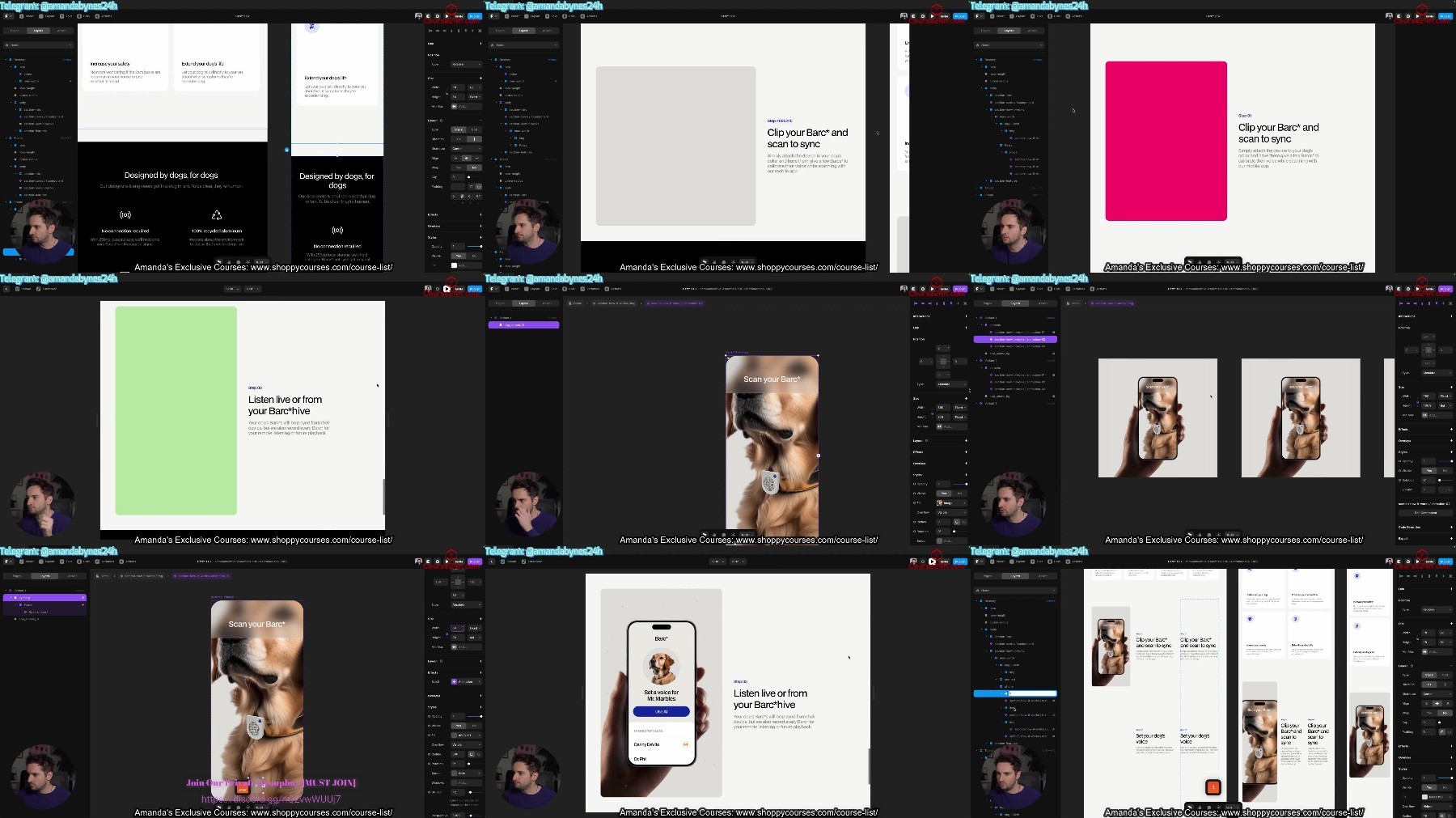Viewport: 1456px width, 818px height.
Task: Click Publish button in orange-badge frame
Action: pos(1445,562)
